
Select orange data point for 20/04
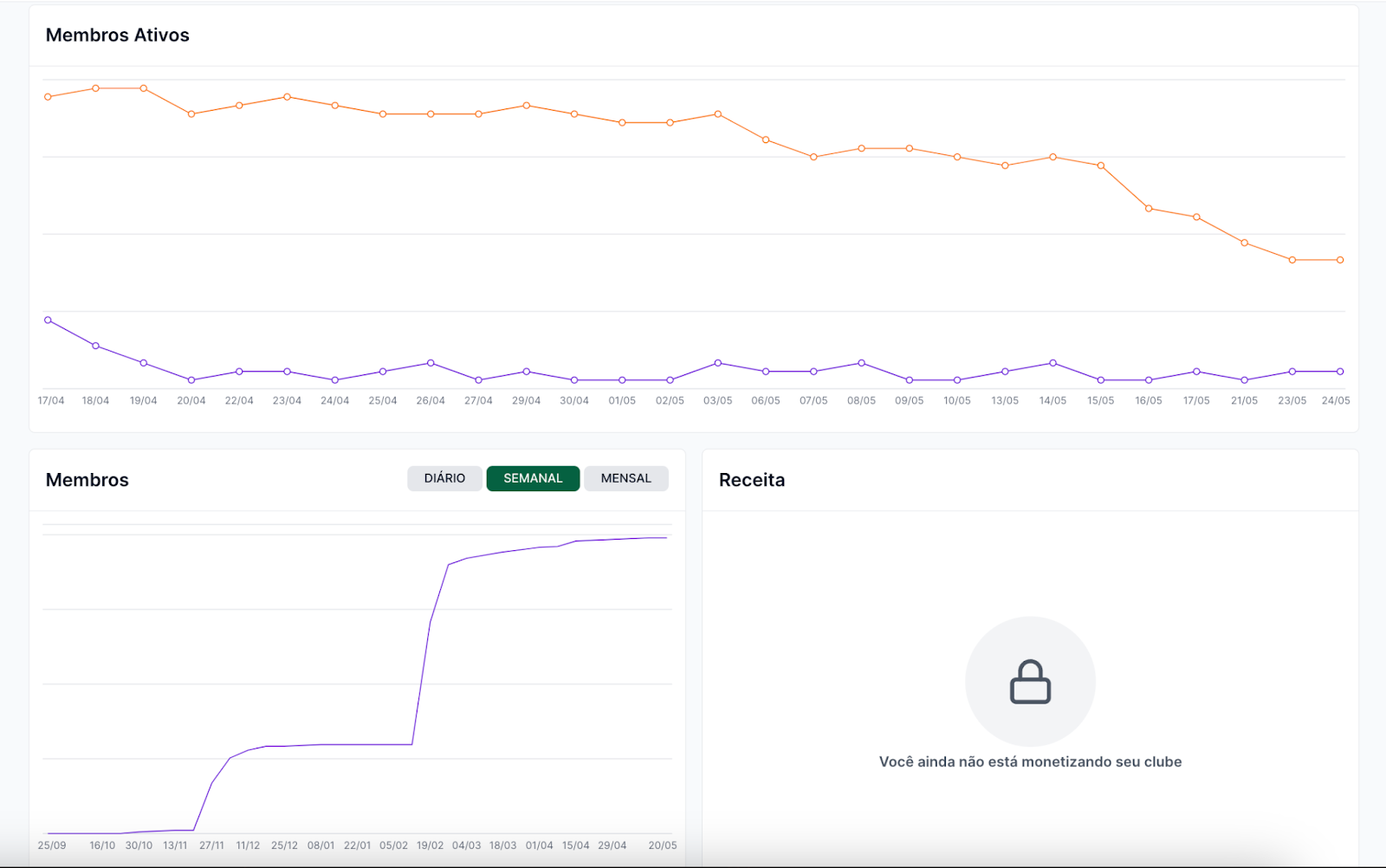191,114
